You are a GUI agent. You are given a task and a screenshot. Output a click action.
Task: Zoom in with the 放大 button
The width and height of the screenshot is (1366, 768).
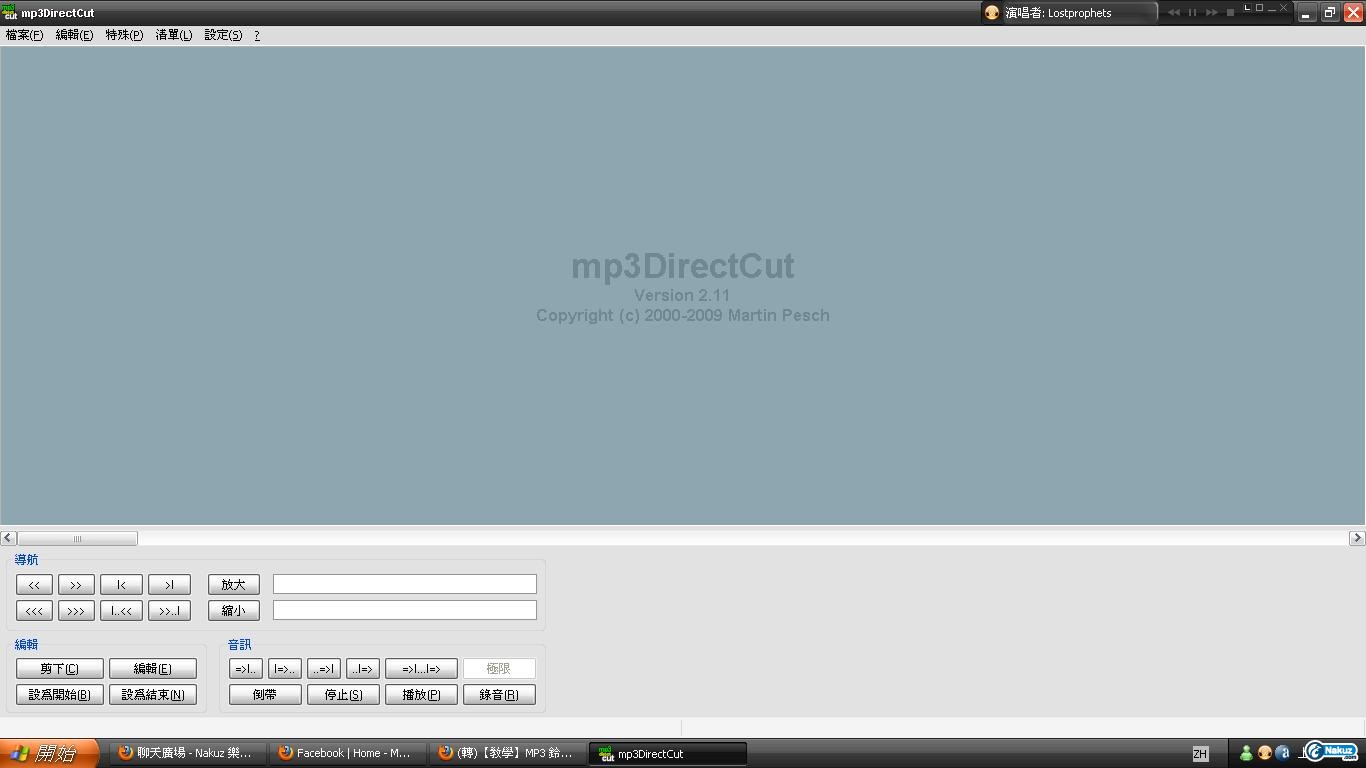tap(234, 585)
